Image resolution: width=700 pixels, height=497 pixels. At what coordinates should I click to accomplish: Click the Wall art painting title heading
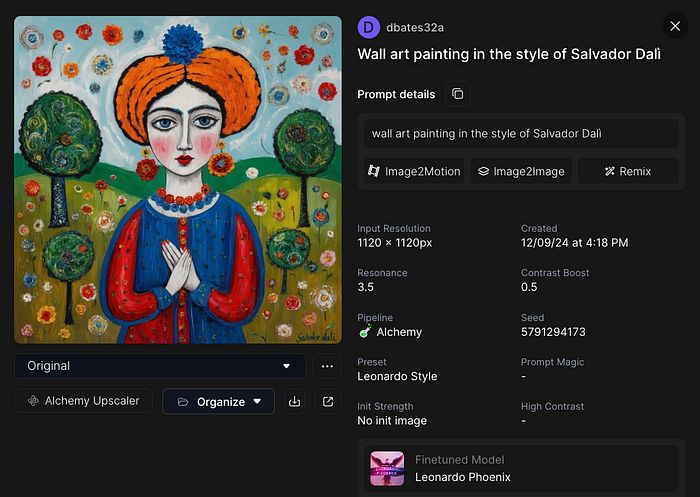coord(509,54)
